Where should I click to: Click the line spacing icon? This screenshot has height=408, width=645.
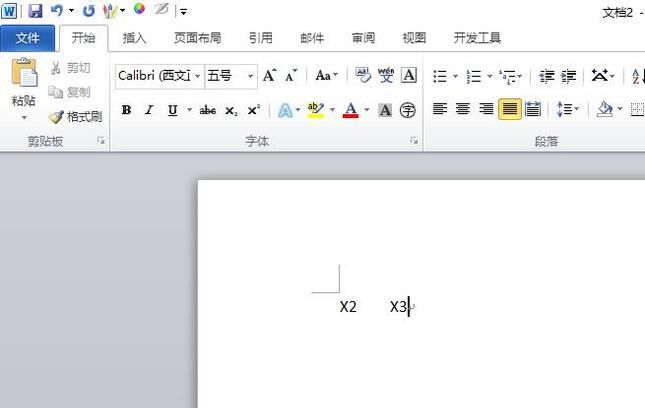click(x=564, y=109)
